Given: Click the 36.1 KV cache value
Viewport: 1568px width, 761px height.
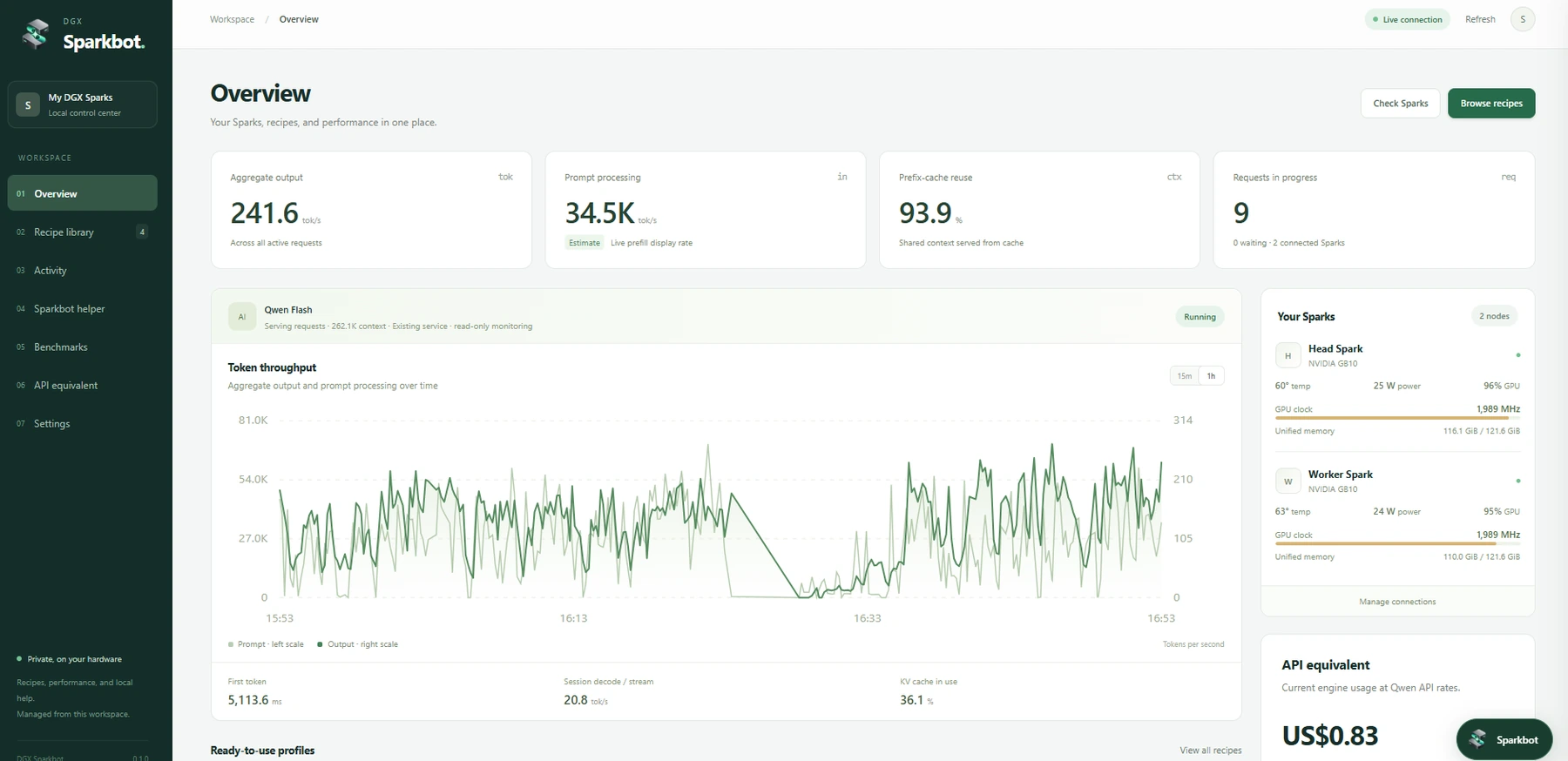Looking at the screenshot, I should 911,700.
